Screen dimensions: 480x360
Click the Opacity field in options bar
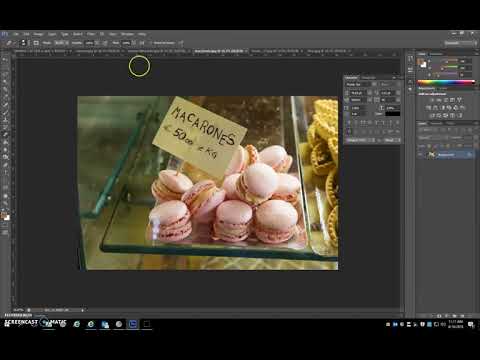click(90, 43)
